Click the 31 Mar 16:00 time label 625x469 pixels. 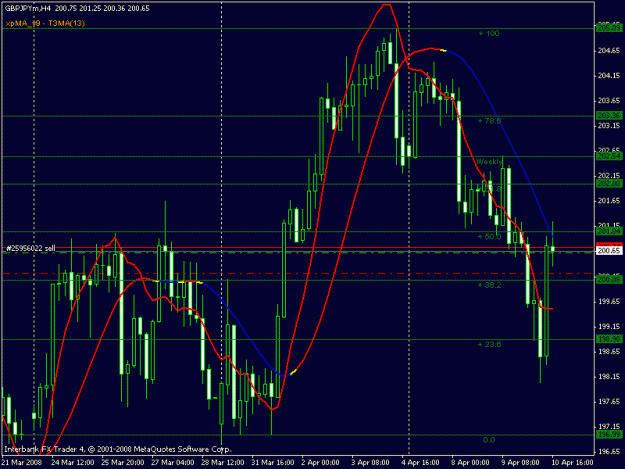pyautogui.click(x=273, y=463)
